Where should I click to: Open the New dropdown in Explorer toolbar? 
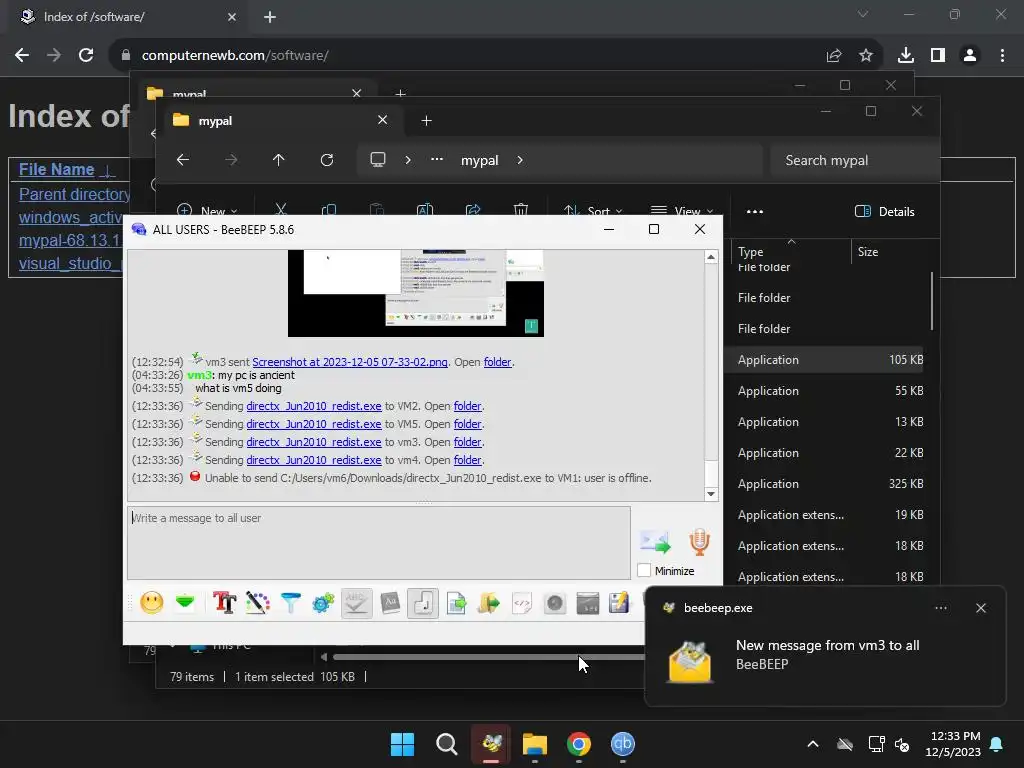pos(207,210)
